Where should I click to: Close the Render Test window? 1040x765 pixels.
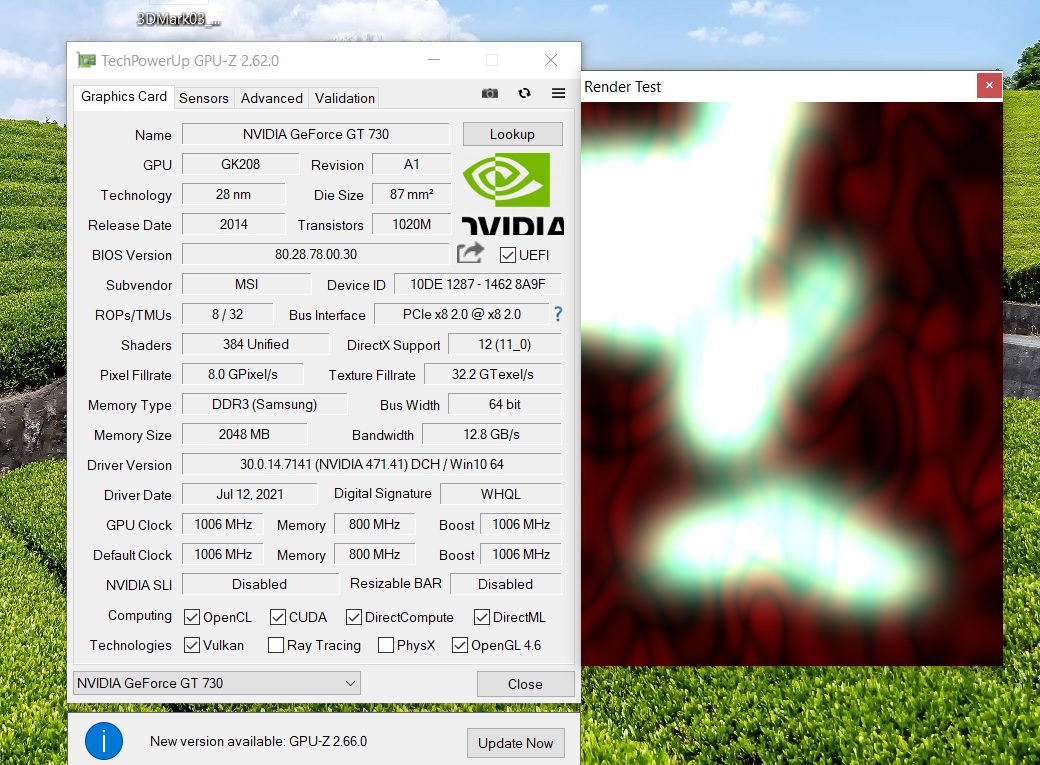989,86
